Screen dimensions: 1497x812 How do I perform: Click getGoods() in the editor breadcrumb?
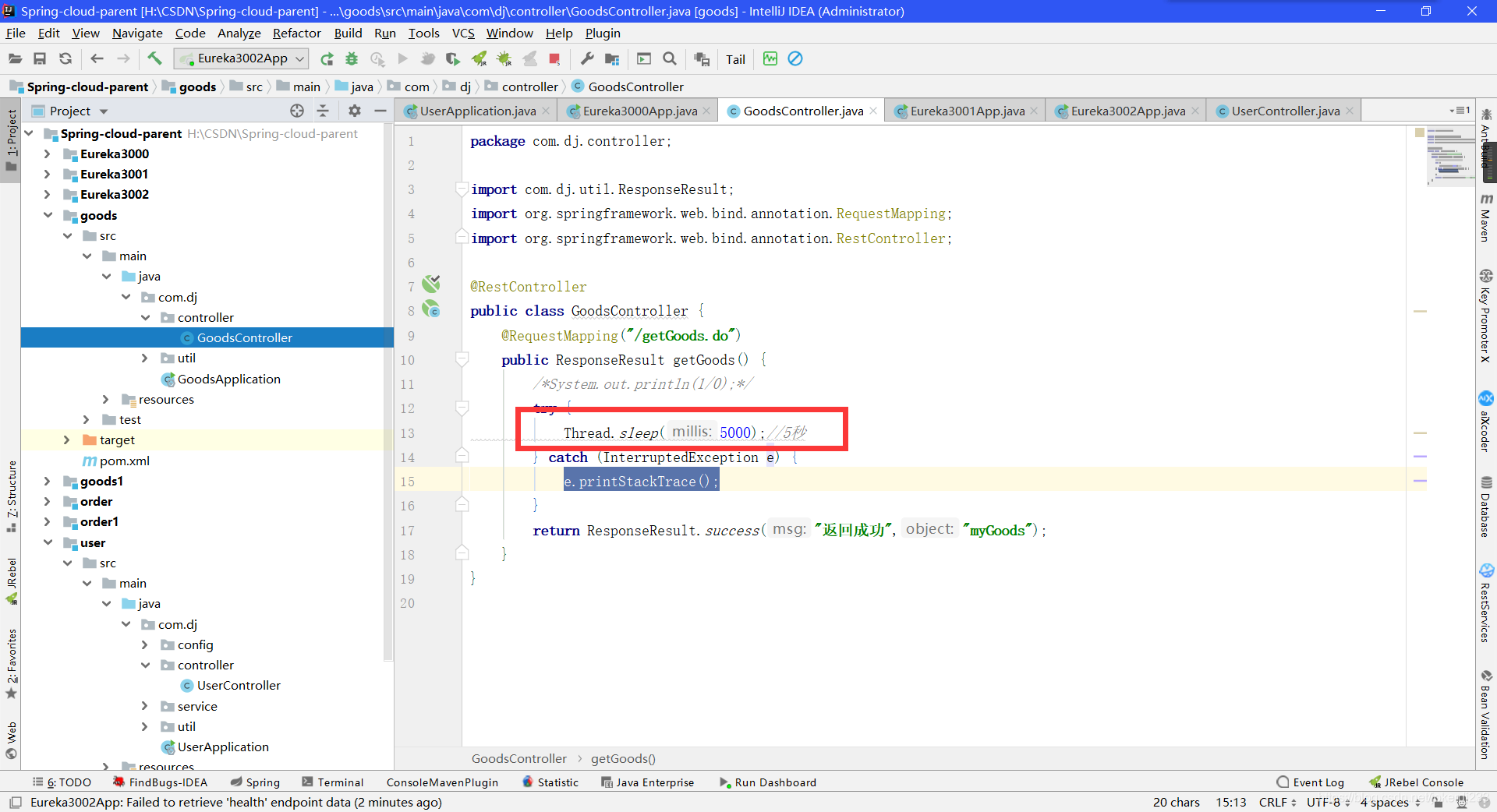623,758
